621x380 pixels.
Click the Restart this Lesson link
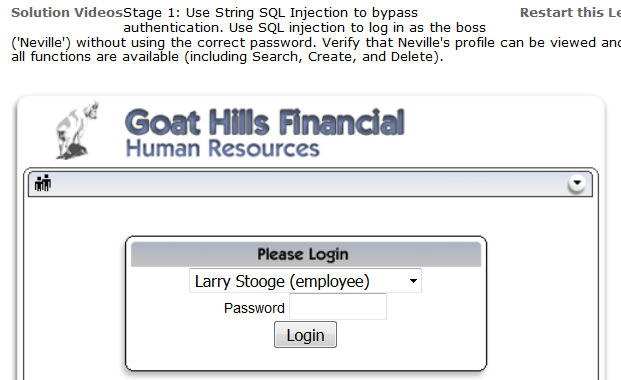coord(570,13)
